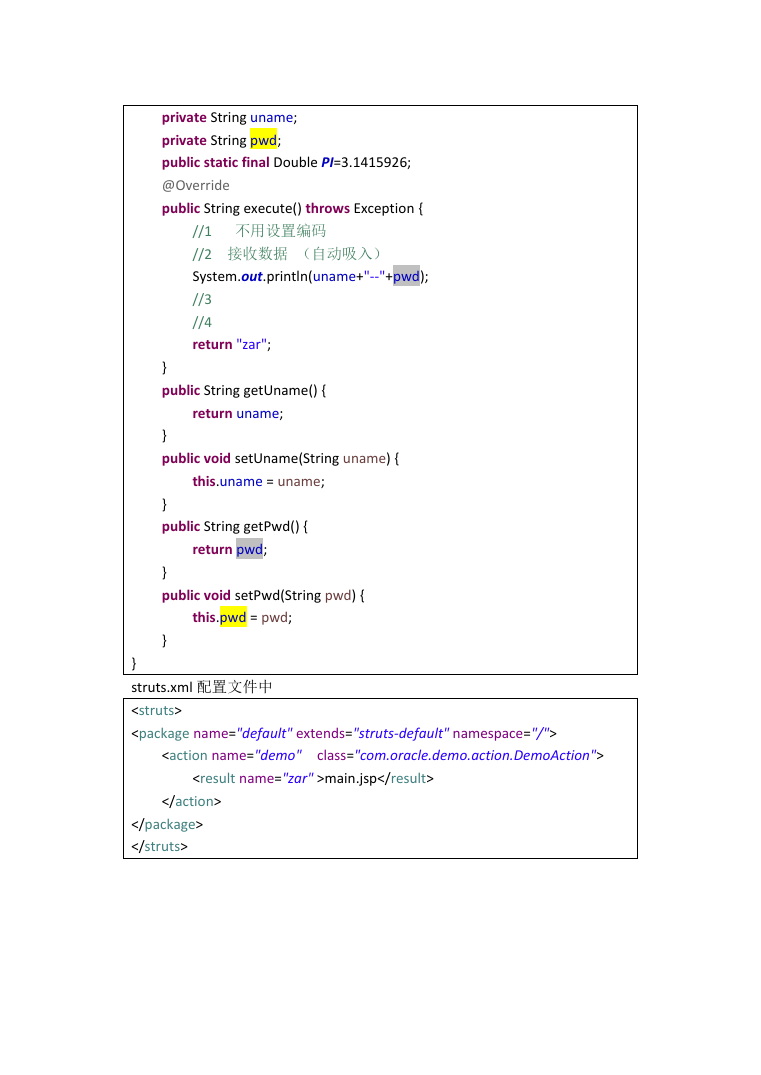Click highlighted pwd in private String declaration
Screen dimensions: 761x1075
tap(263, 141)
